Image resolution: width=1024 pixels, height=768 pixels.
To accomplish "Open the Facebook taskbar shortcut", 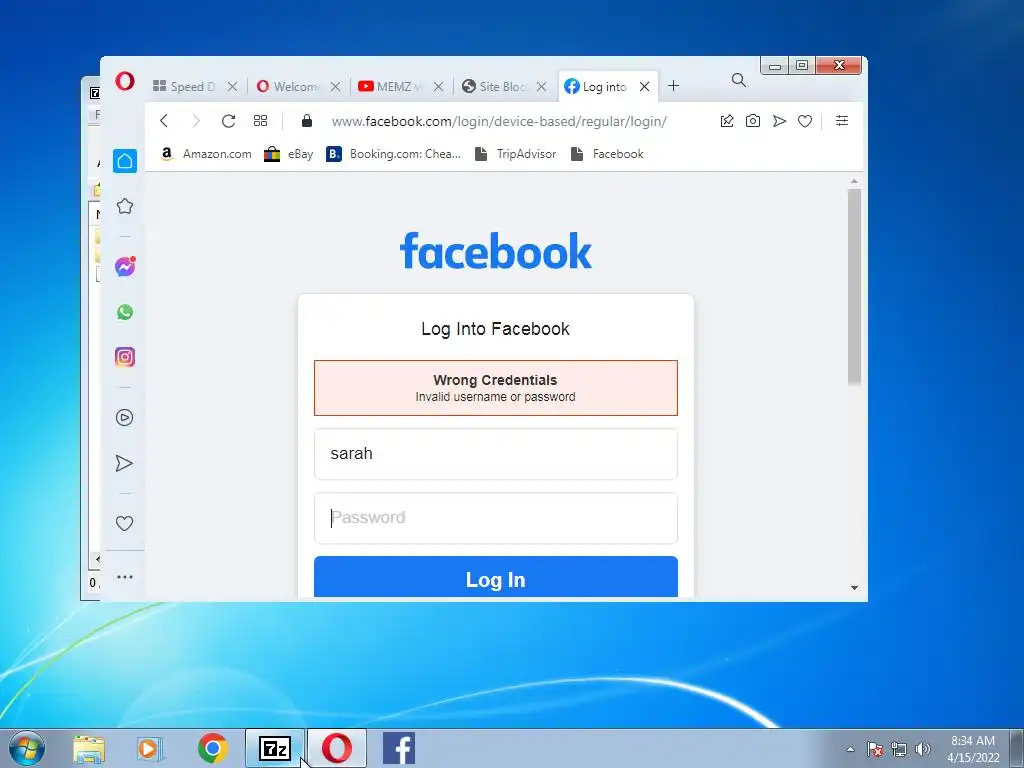I will [398, 748].
